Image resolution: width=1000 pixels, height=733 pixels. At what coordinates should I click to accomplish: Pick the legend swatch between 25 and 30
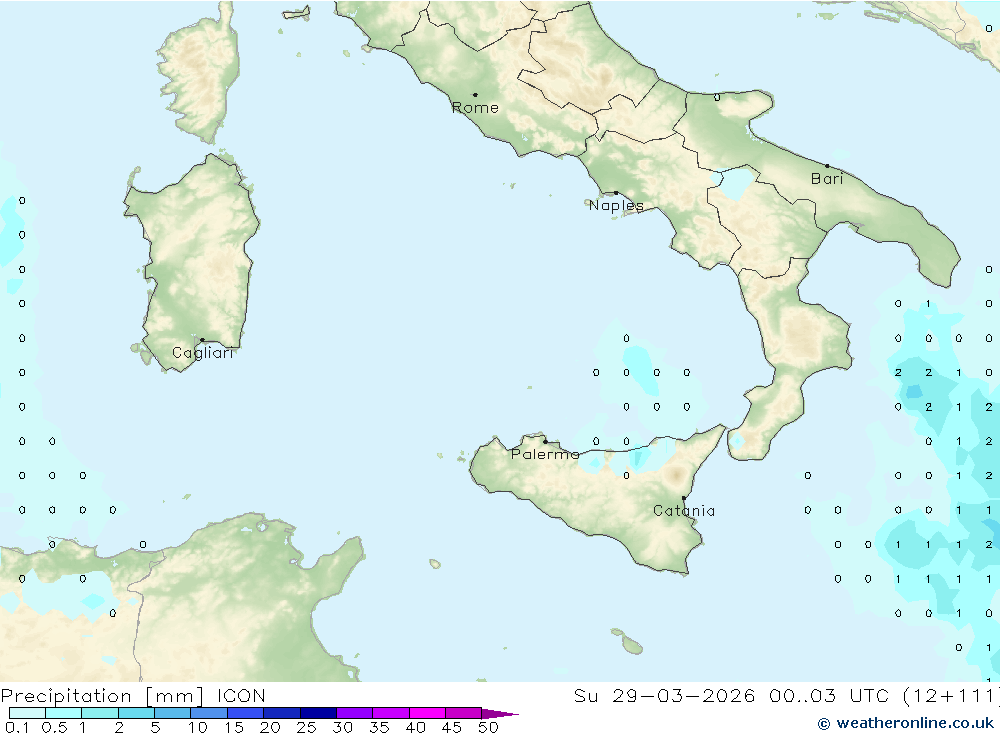[318, 713]
